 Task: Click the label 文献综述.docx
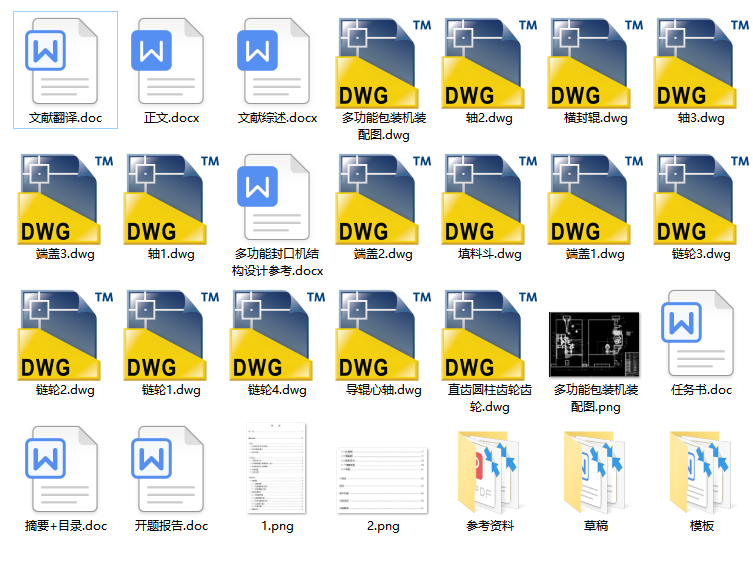pos(278,118)
